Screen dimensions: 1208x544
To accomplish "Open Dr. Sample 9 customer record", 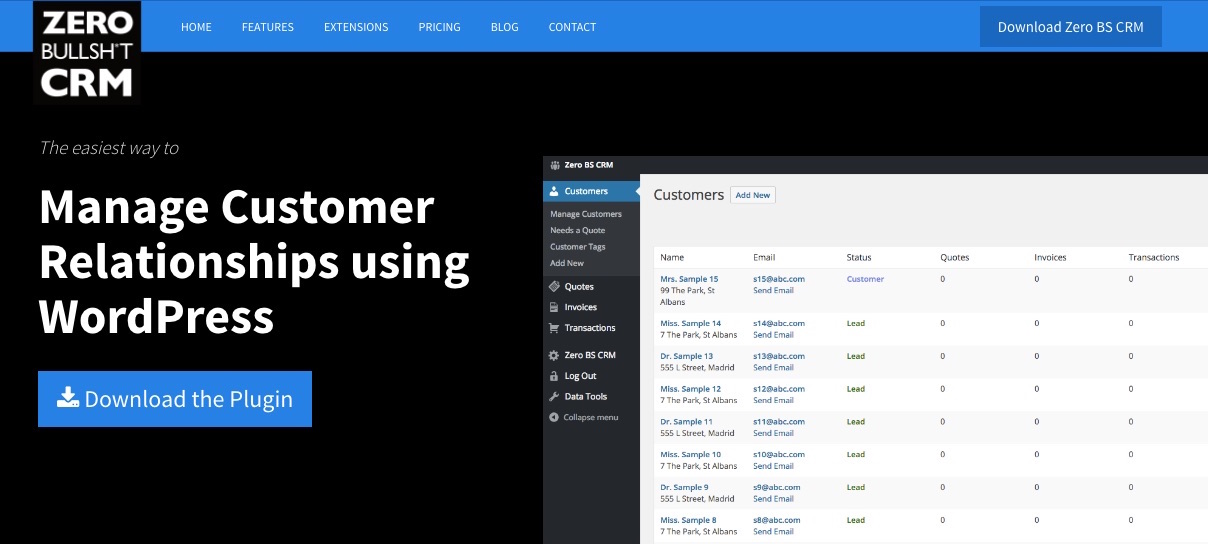I will 685,487.
